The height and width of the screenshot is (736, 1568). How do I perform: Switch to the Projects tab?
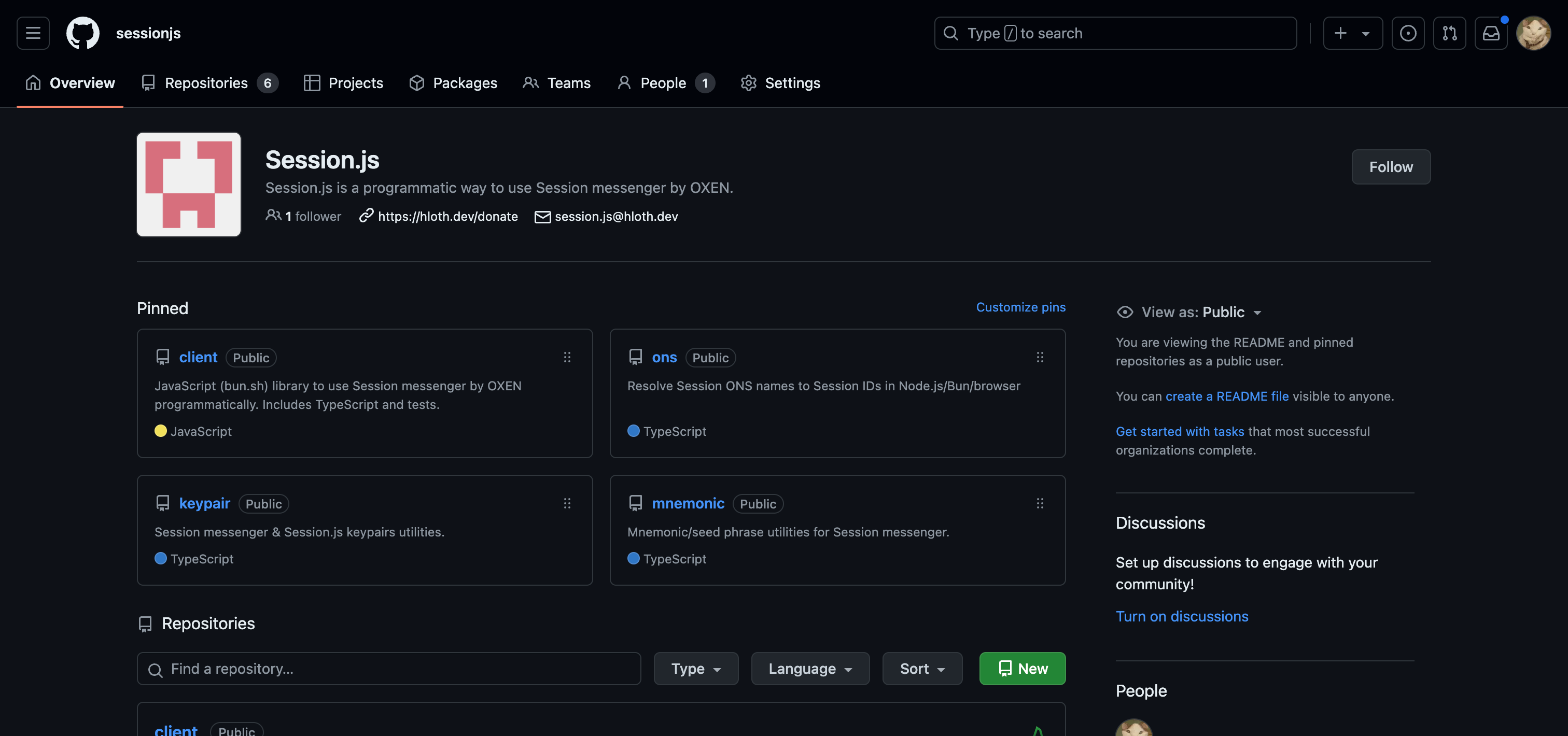pos(343,83)
